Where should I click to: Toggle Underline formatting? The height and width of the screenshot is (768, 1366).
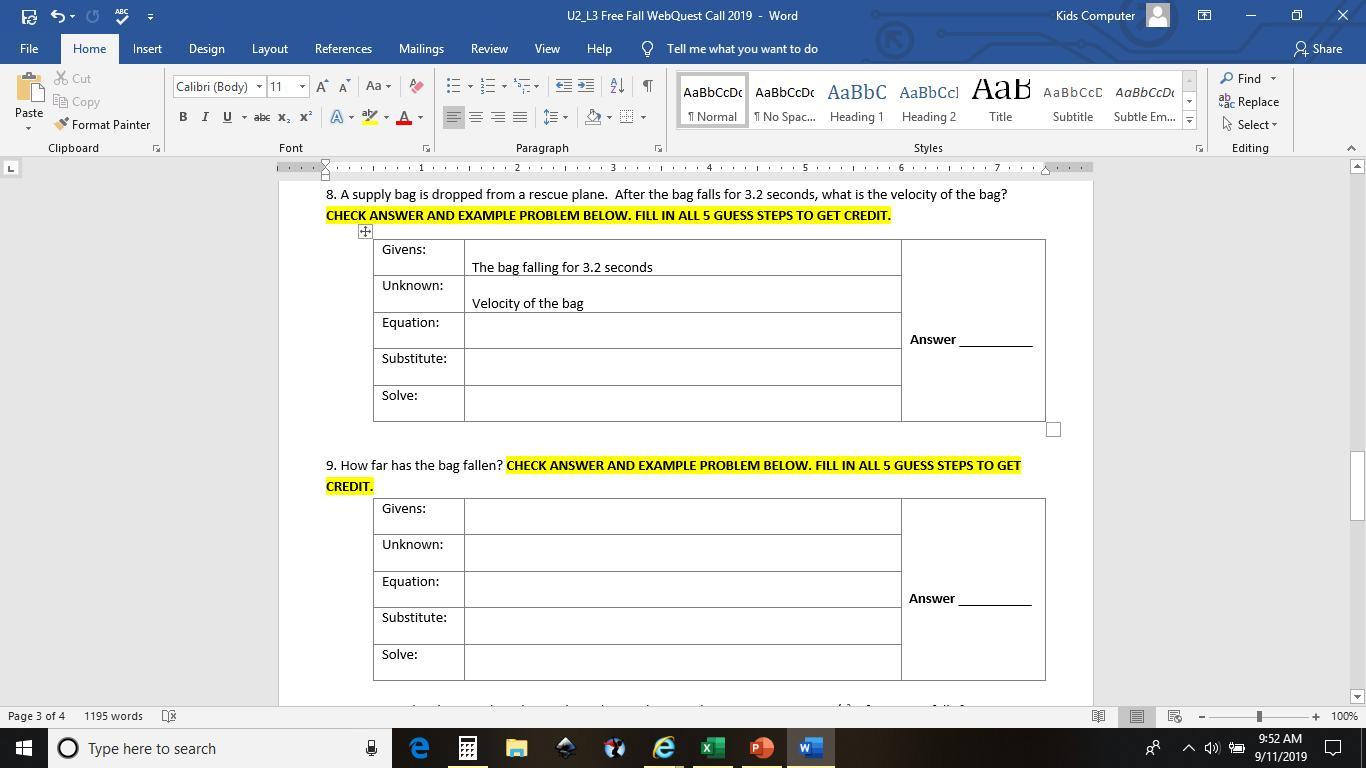(227, 118)
